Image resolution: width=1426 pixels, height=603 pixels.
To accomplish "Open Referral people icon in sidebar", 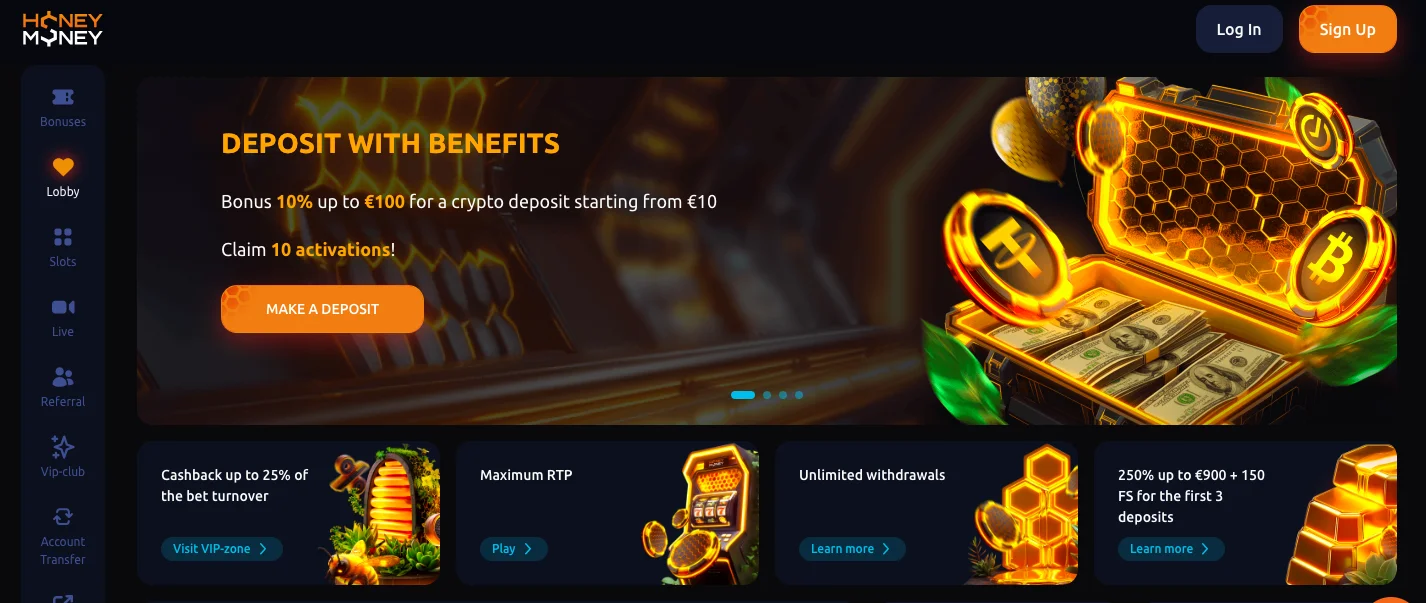I will pyautogui.click(x=63, y=377).
